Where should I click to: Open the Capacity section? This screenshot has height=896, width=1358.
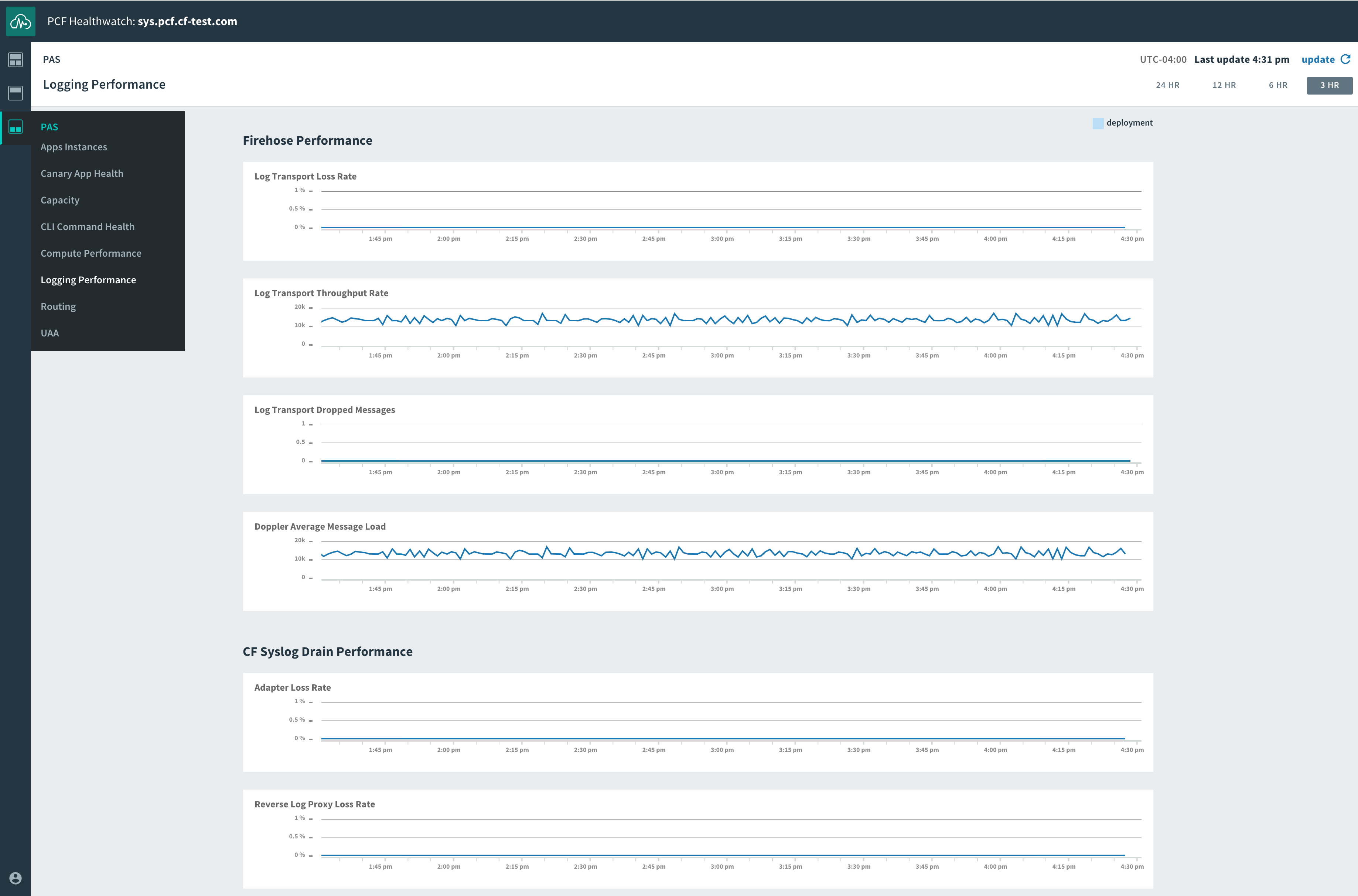(60, 199)
